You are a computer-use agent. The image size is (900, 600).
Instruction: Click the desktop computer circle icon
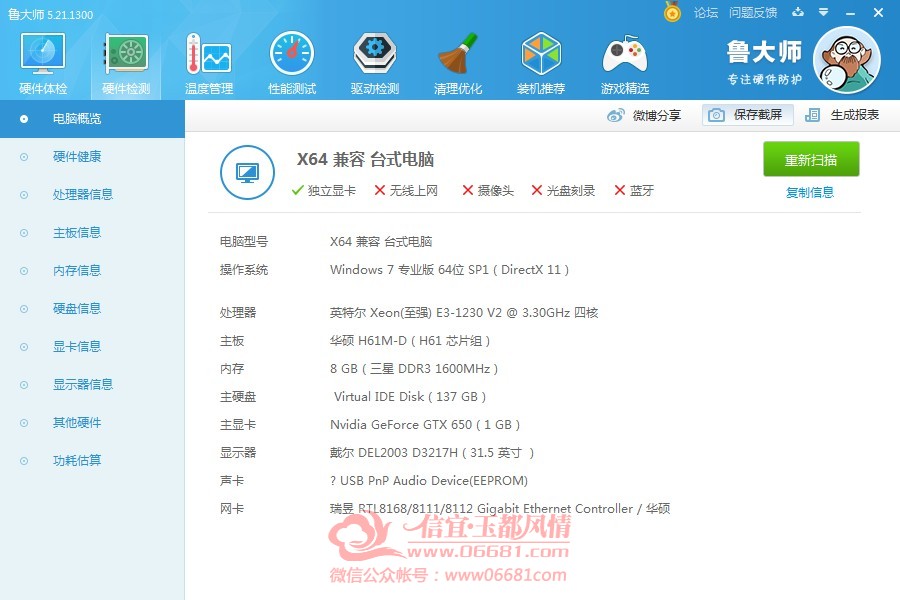(x=247, y=172)
